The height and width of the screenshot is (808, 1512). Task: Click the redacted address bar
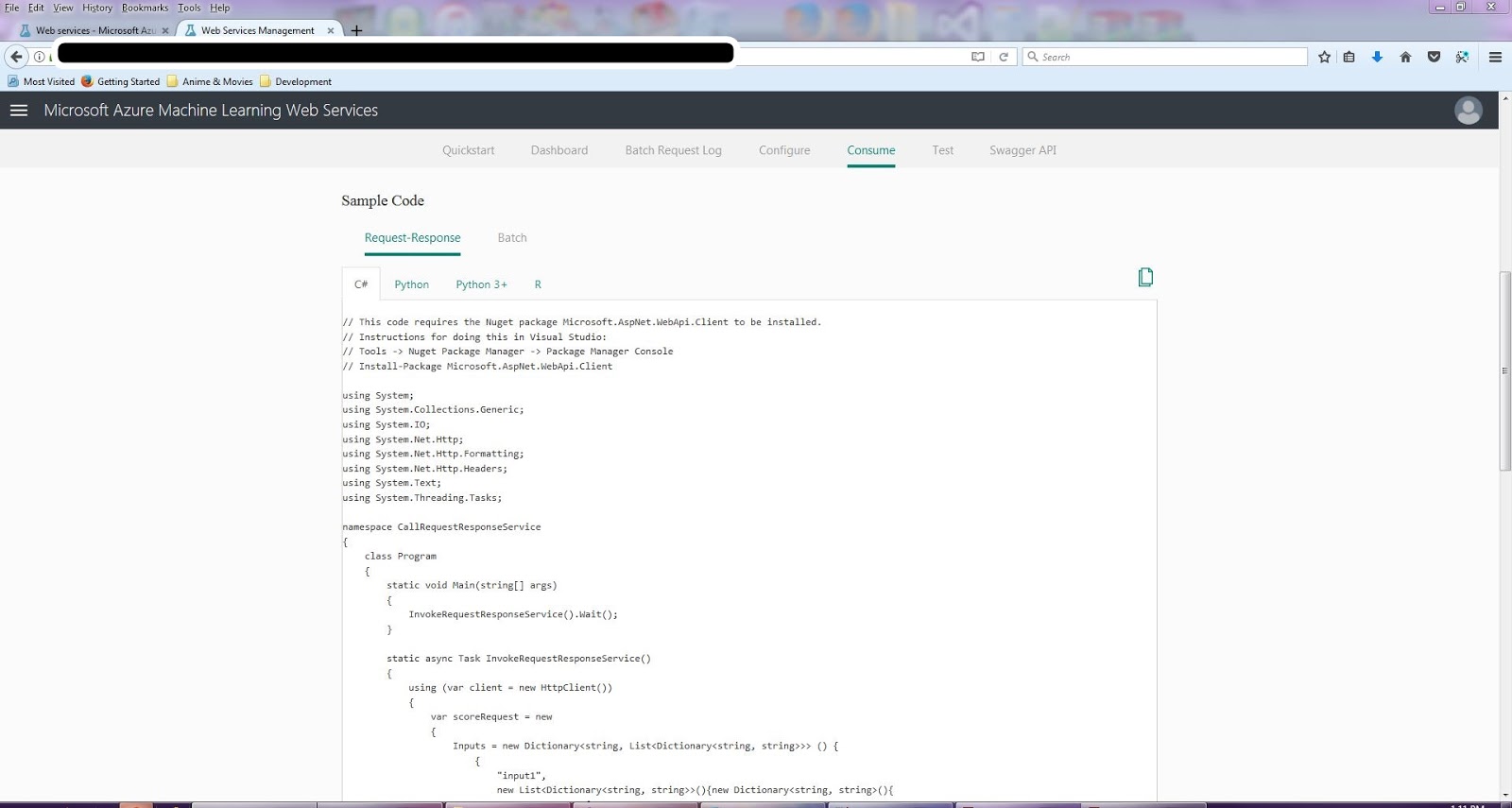tap(395, 53)
